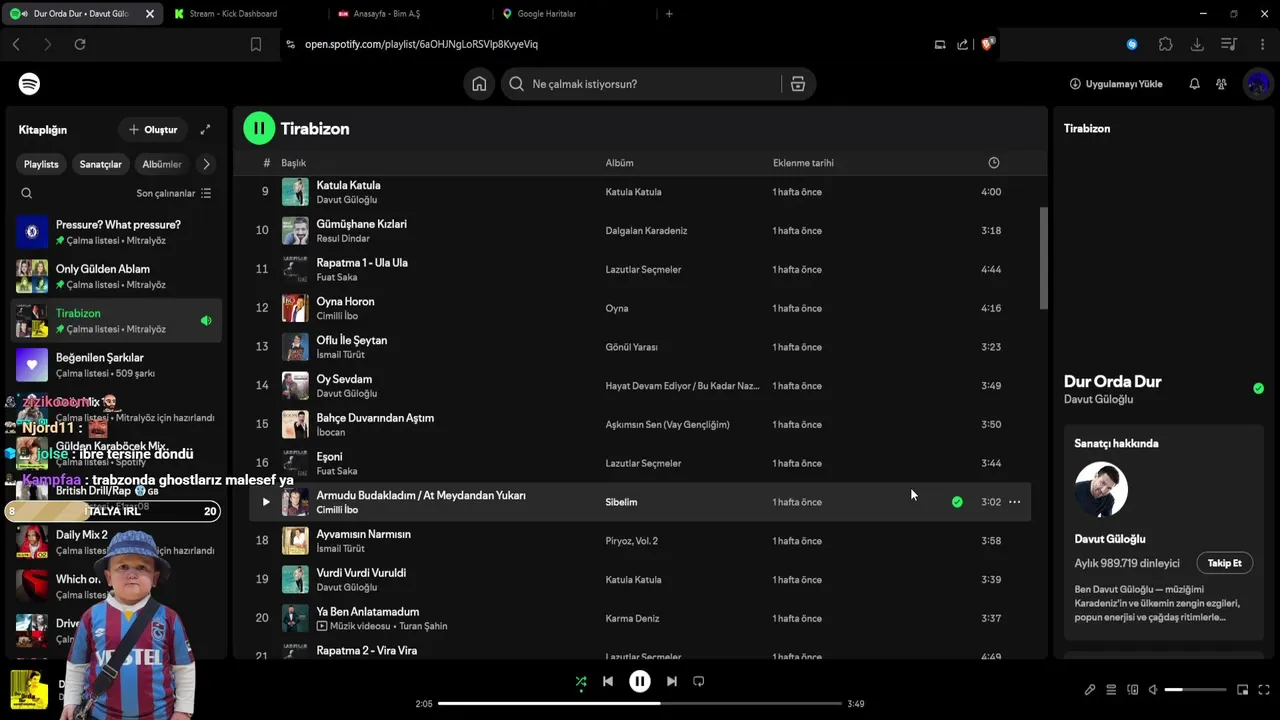
Task: Follow Davut Güloğlu with Takip Et
Action: pos(1224,563)
